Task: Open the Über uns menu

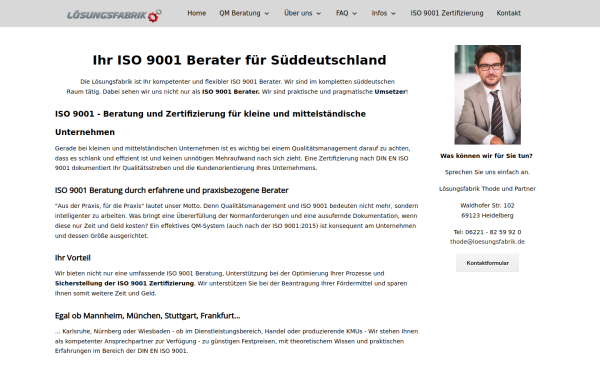Action: click(298, 13)
